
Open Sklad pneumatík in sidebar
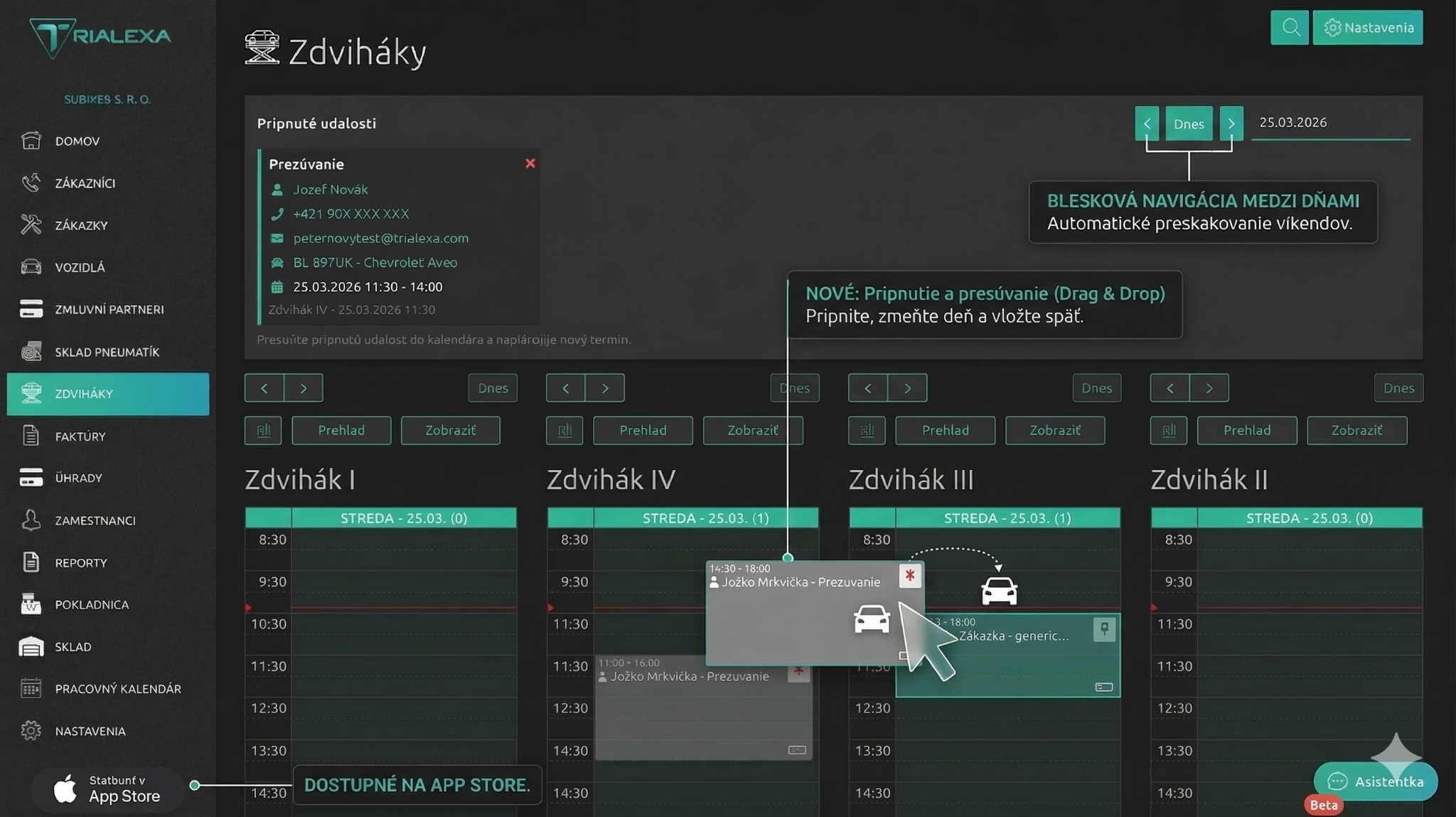107,352
